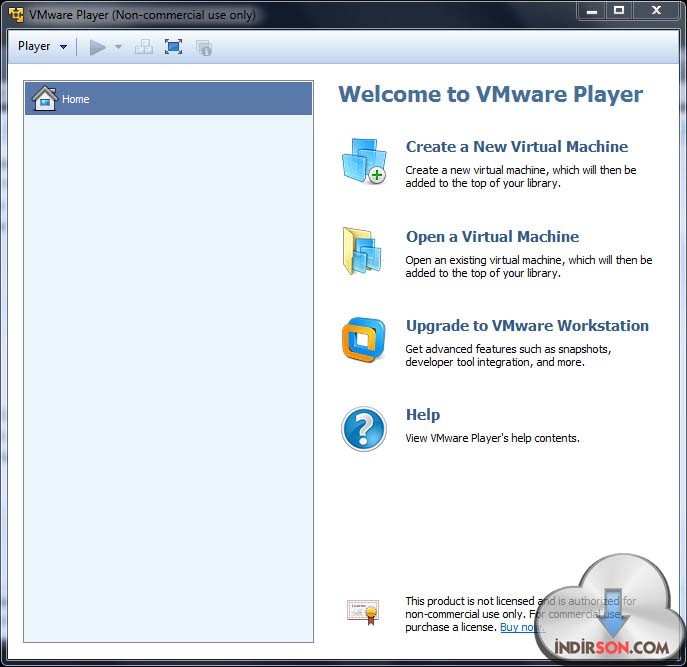Click the license certificate icon
The image size is (687, 667).
363,612
